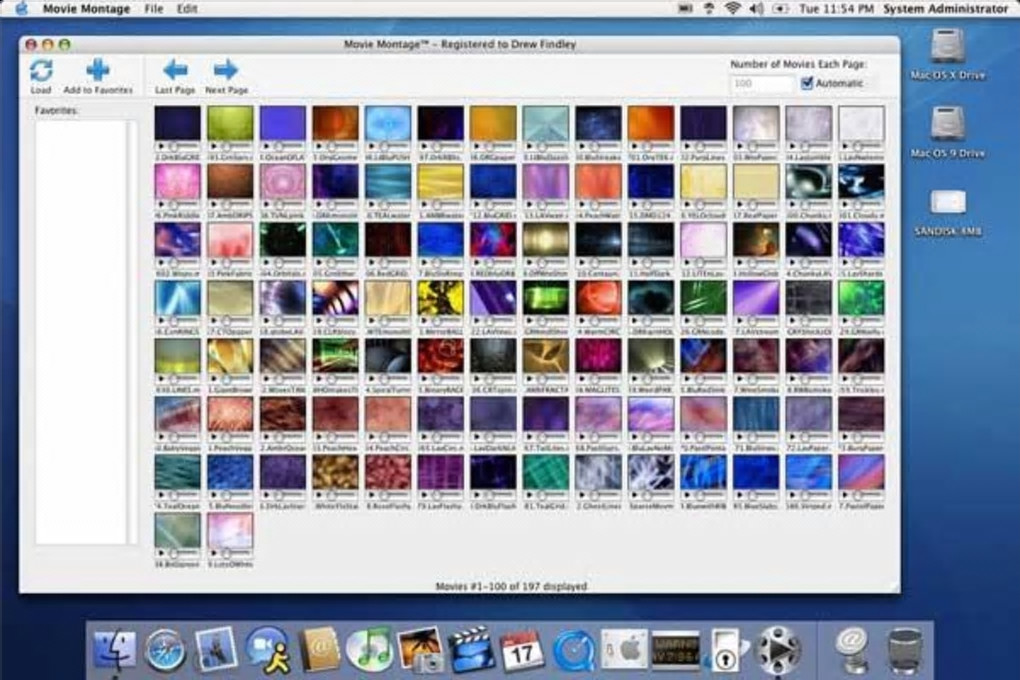The width and height of the screenshot is (1020, 680).
Task: Play the LotsOWhite movie preview
Action: pos(214,553)
